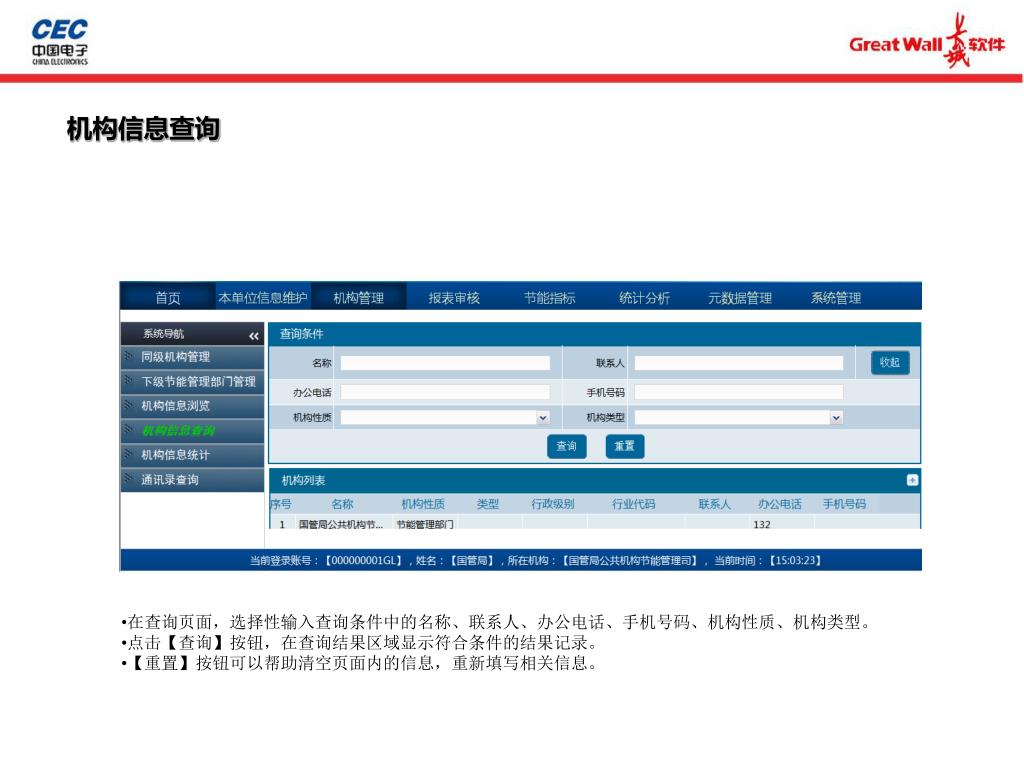Collapse the 系统导航 sidebar with the double-arrow icon
Image resolution: width=1024 pixels, height=768 pixels.
pos(254,336)
